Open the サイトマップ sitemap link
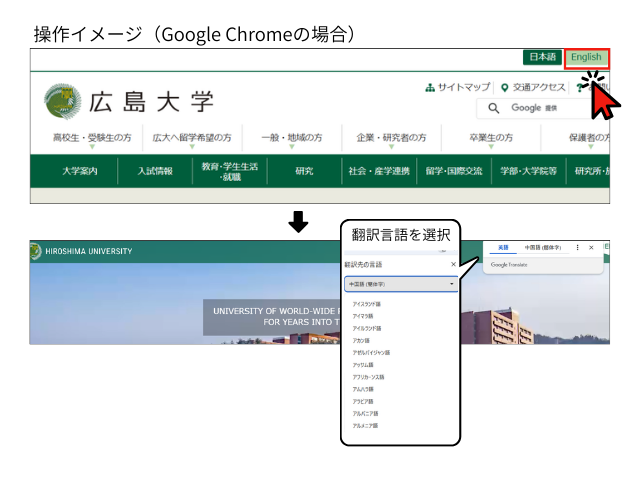 tap(458, 87)
